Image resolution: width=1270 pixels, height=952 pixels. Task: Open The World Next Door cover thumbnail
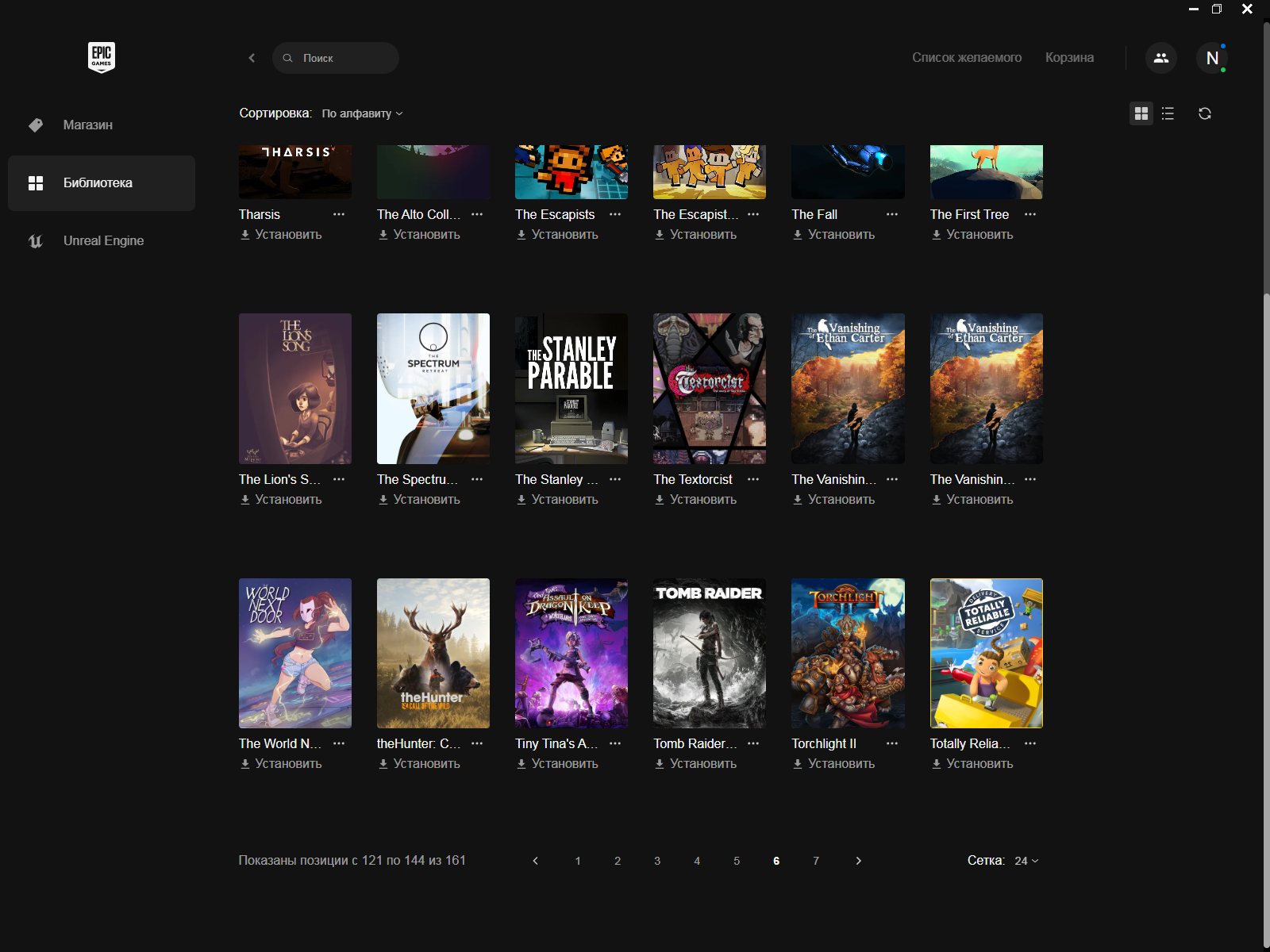[295, 653]
